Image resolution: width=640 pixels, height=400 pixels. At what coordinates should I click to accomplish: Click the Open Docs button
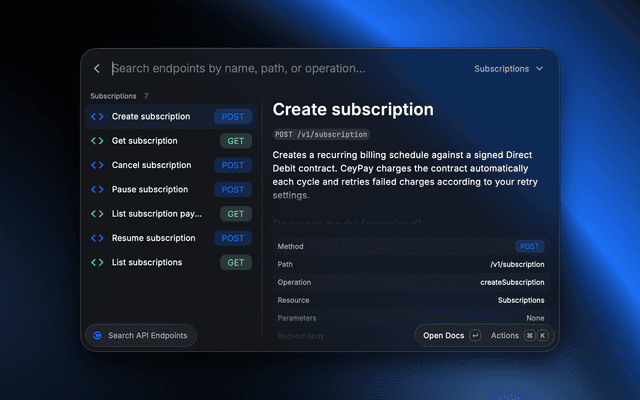[451, 336]
